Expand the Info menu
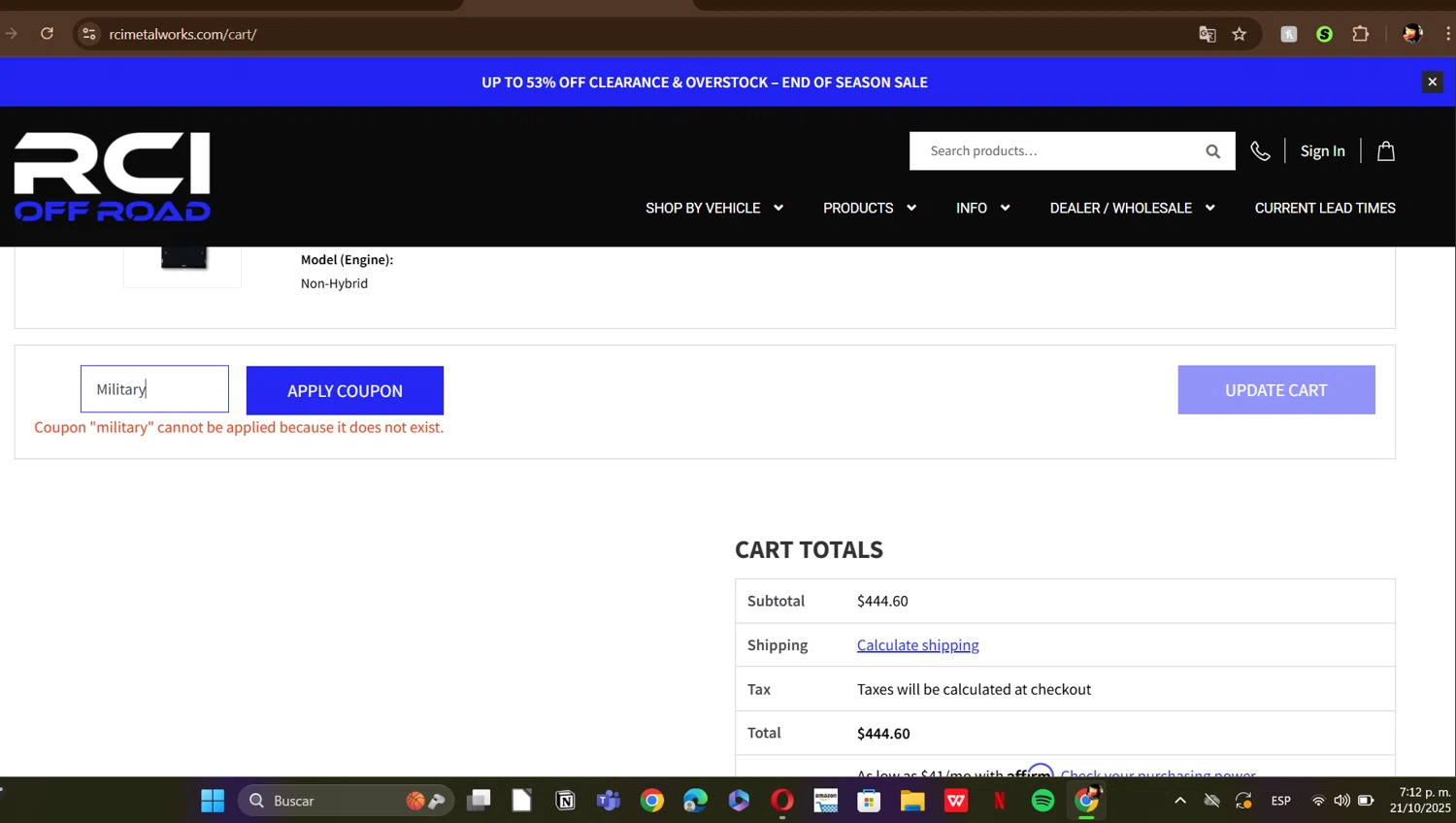This screenshot has height=823, width=1456. point(983,208)
